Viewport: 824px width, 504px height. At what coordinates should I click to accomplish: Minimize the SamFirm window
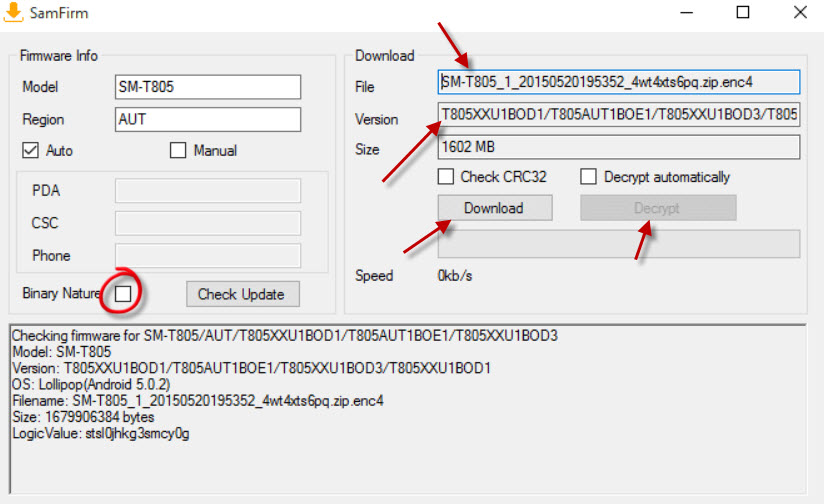pyautogui.click(x=687, y=12)
